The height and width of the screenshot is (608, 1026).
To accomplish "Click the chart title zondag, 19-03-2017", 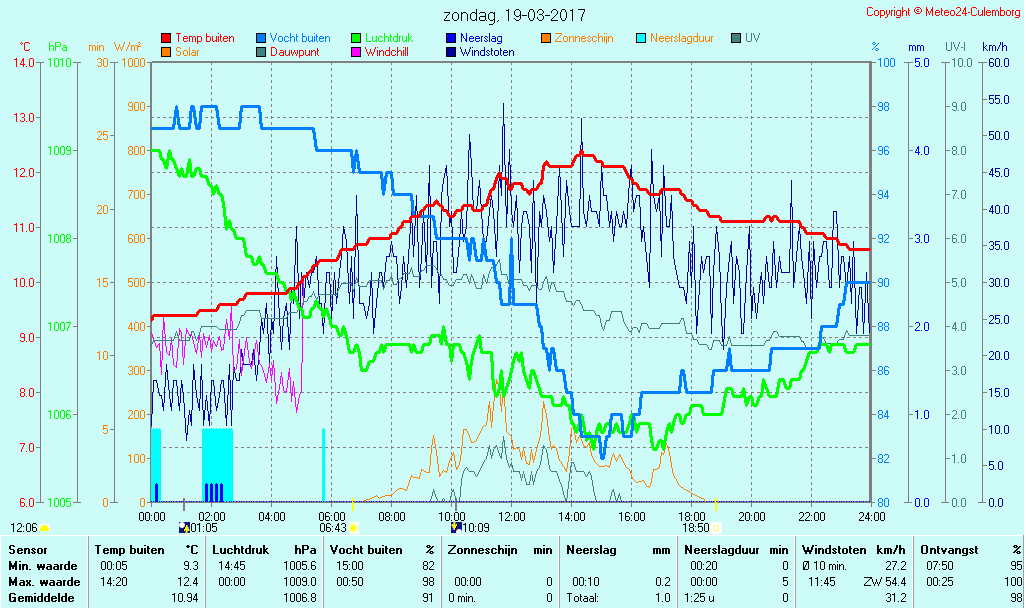I will tap(514, 16).
